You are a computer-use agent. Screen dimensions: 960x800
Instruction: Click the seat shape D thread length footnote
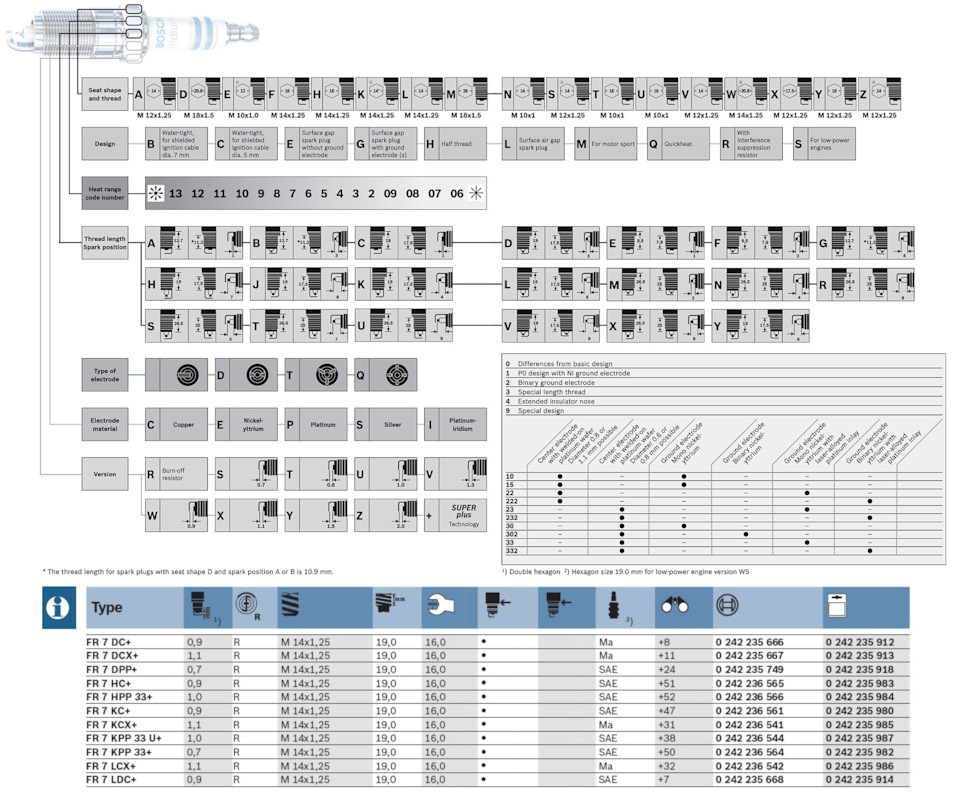tap(188, 572)
